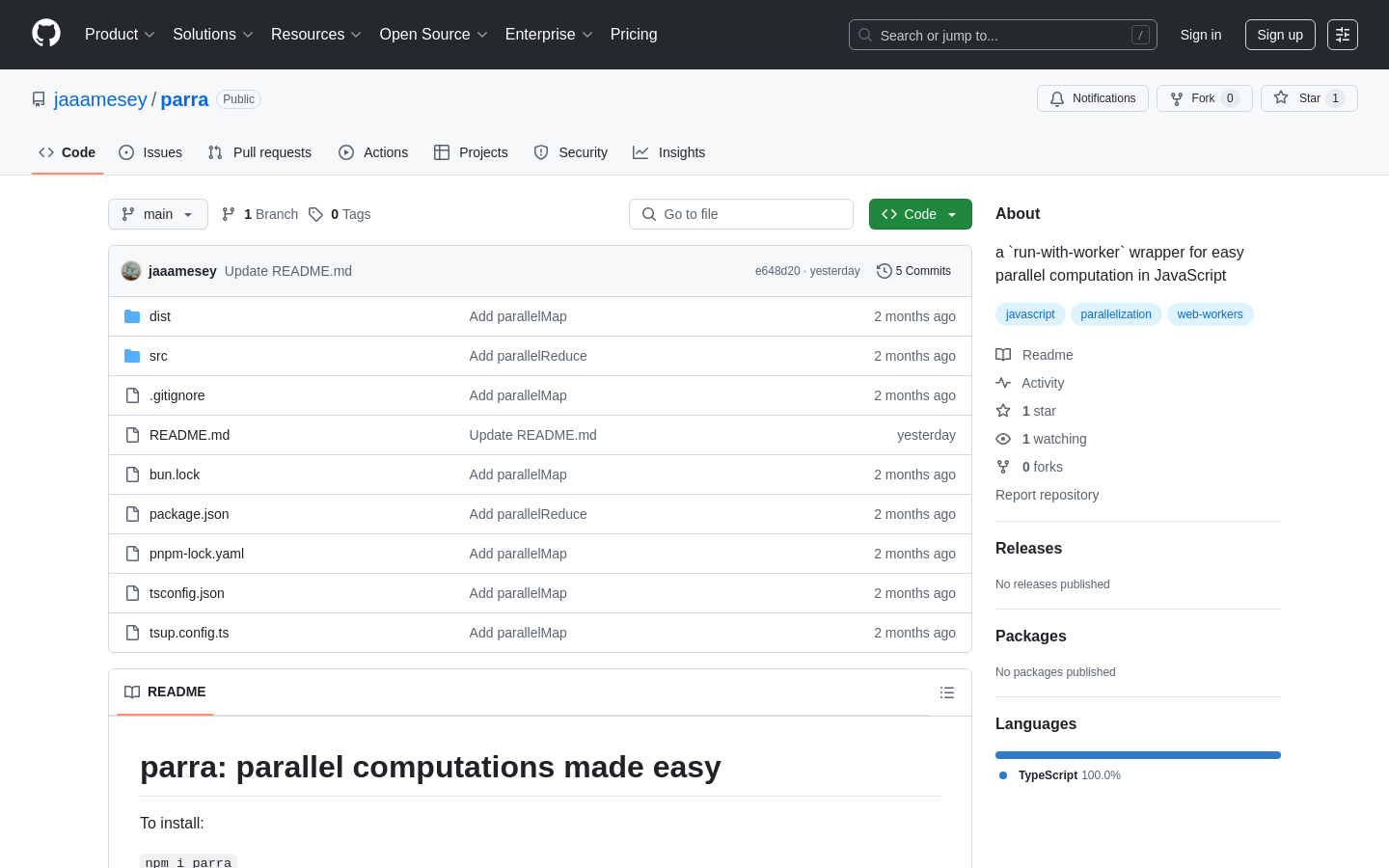Click the Releases heading link
Screen dimensions: 1389x868
(1028, 548)
